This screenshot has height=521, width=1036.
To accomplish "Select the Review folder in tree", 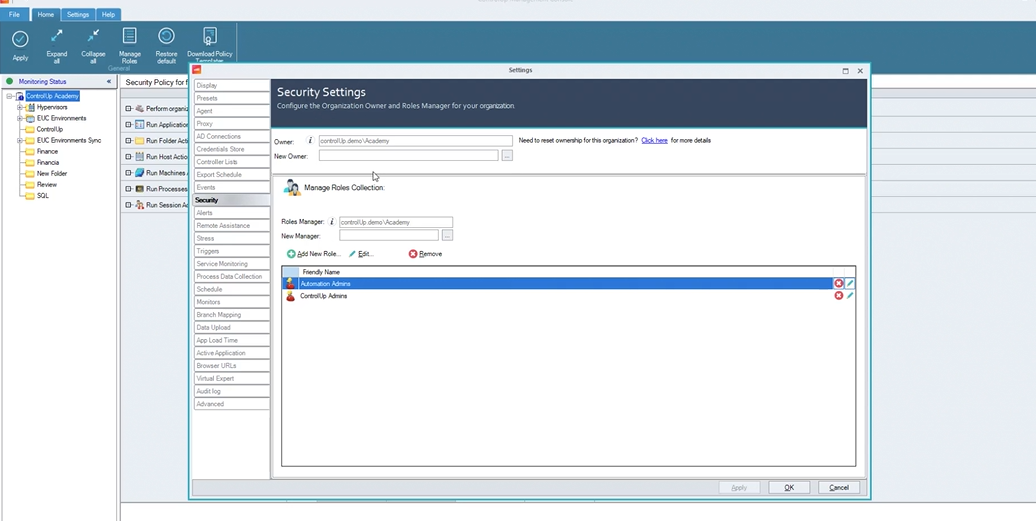I will tap(46, 184).
